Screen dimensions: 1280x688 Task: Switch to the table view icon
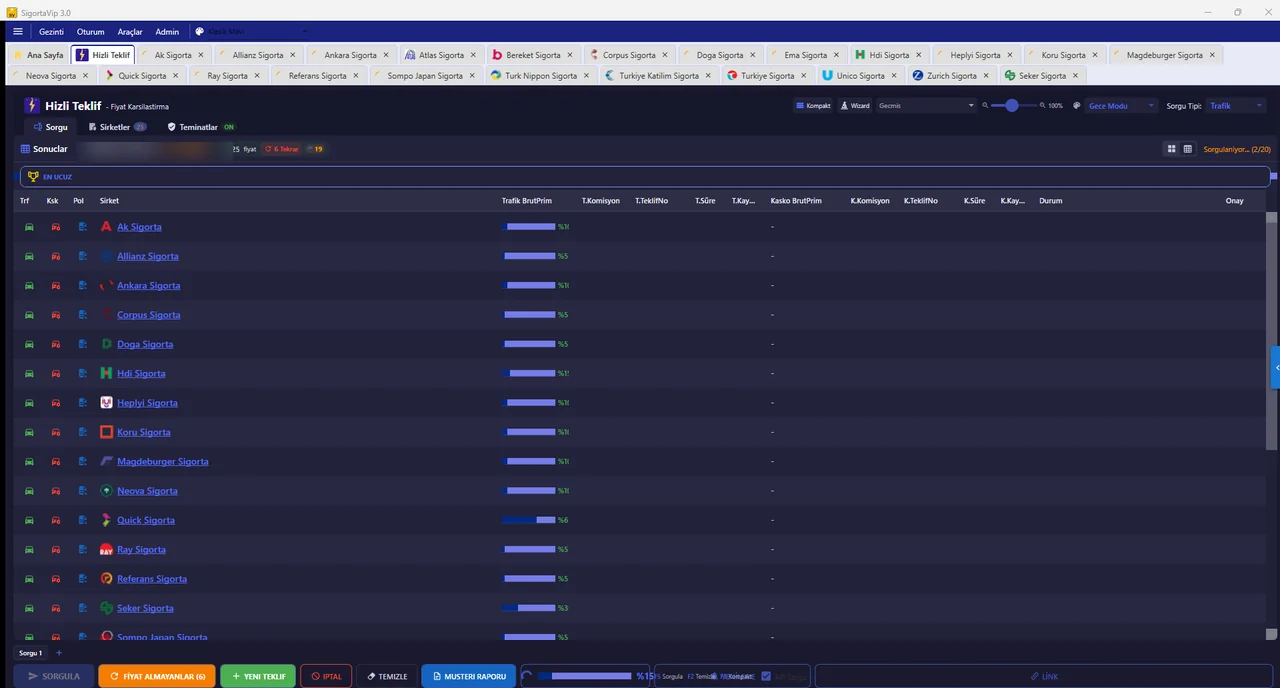pos(1188,149)
